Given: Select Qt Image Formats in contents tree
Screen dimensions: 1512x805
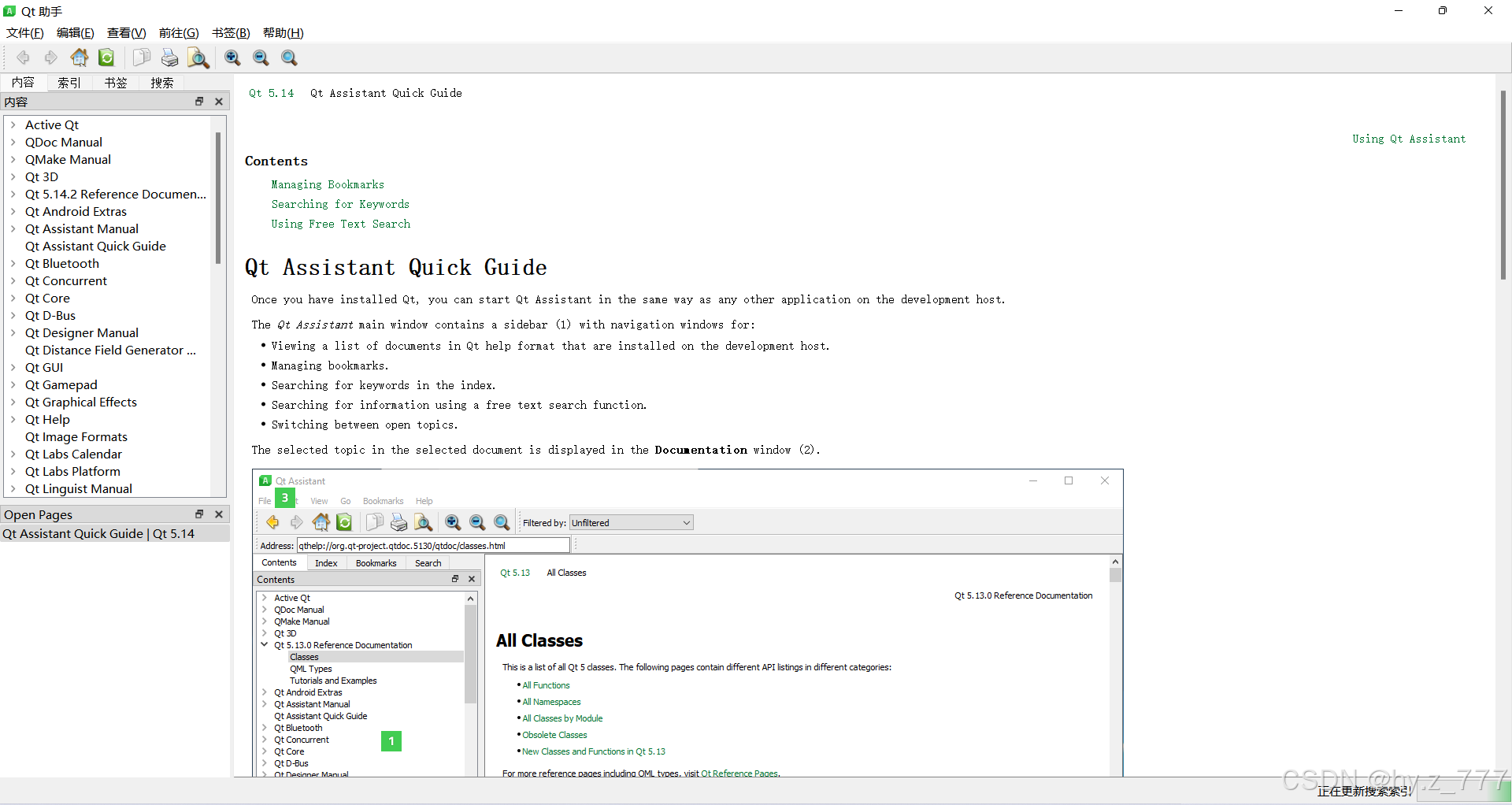Looking at the screenshot, I should [76, 436].
